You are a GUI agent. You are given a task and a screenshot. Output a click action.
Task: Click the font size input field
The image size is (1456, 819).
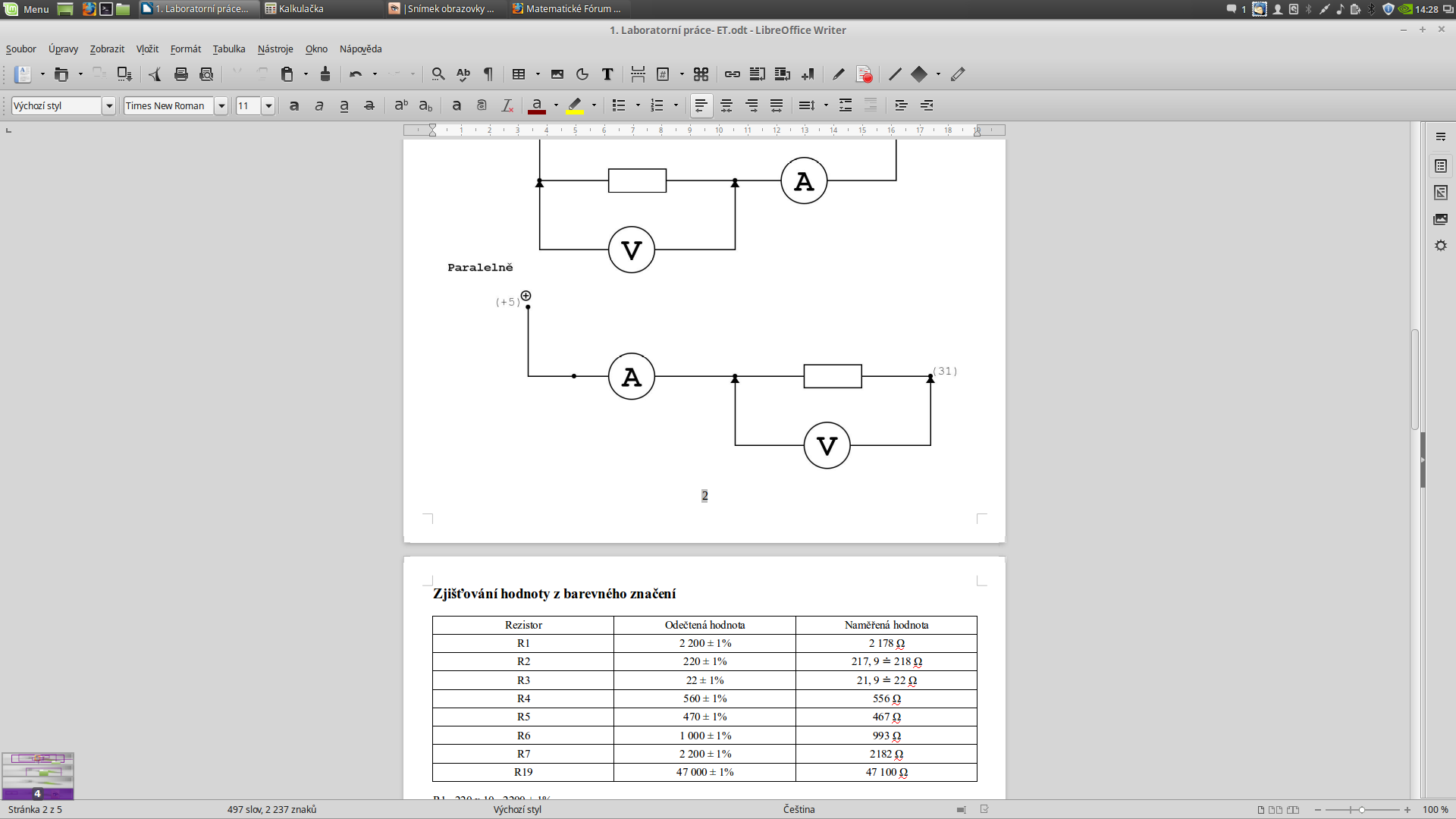pyautogui.click(x=249, y=105)
